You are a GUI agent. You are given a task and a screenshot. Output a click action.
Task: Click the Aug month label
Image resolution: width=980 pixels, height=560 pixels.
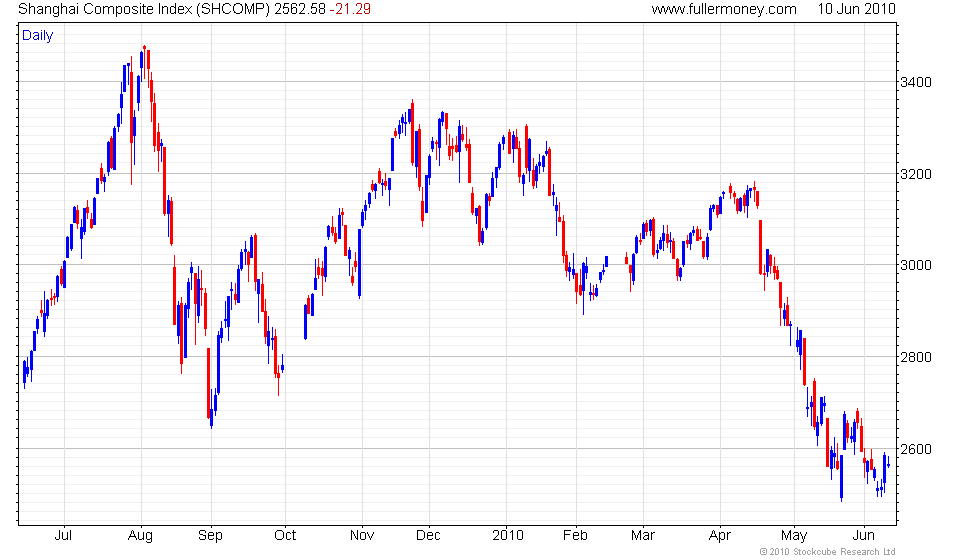tap(140, 536)
